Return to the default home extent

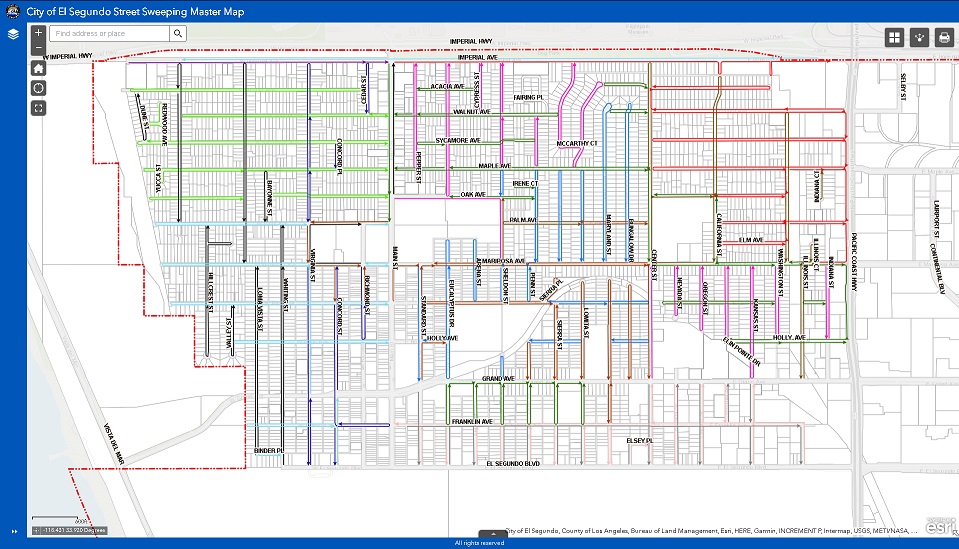38,68
